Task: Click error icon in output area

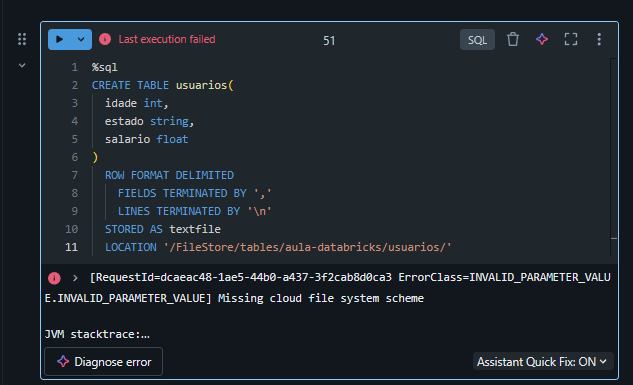Action: click(x=54, y=278)
